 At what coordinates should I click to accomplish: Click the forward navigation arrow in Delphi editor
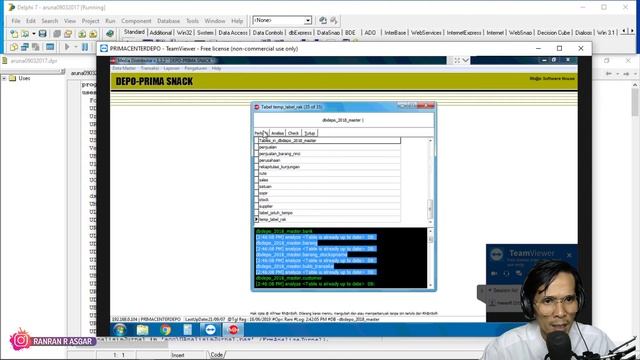tap(626, 73)
